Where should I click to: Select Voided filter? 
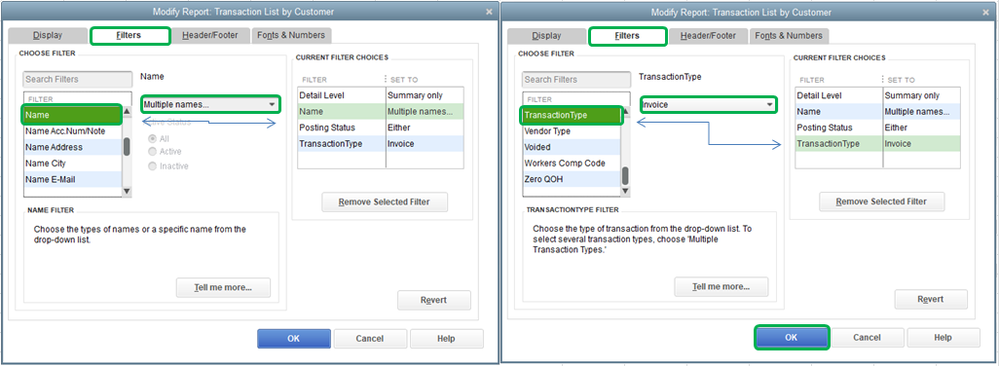tap(571, 147)
